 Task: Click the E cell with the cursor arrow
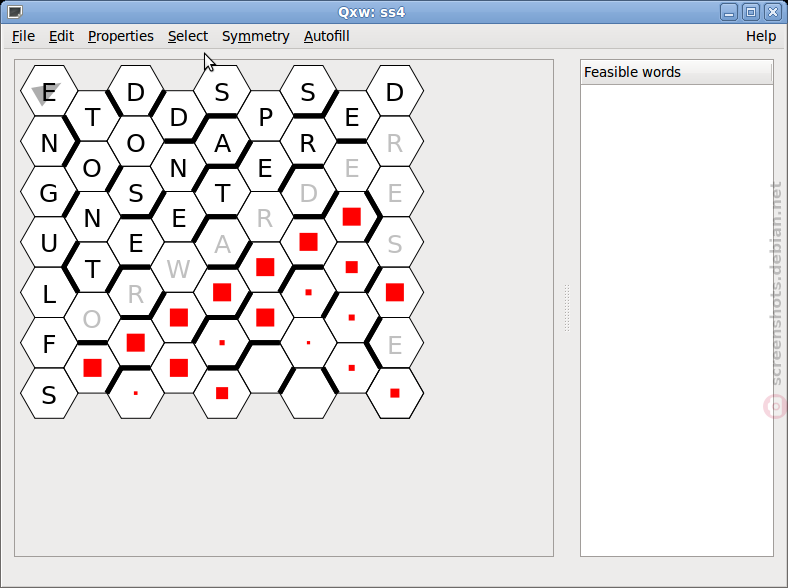pos(49,91)
